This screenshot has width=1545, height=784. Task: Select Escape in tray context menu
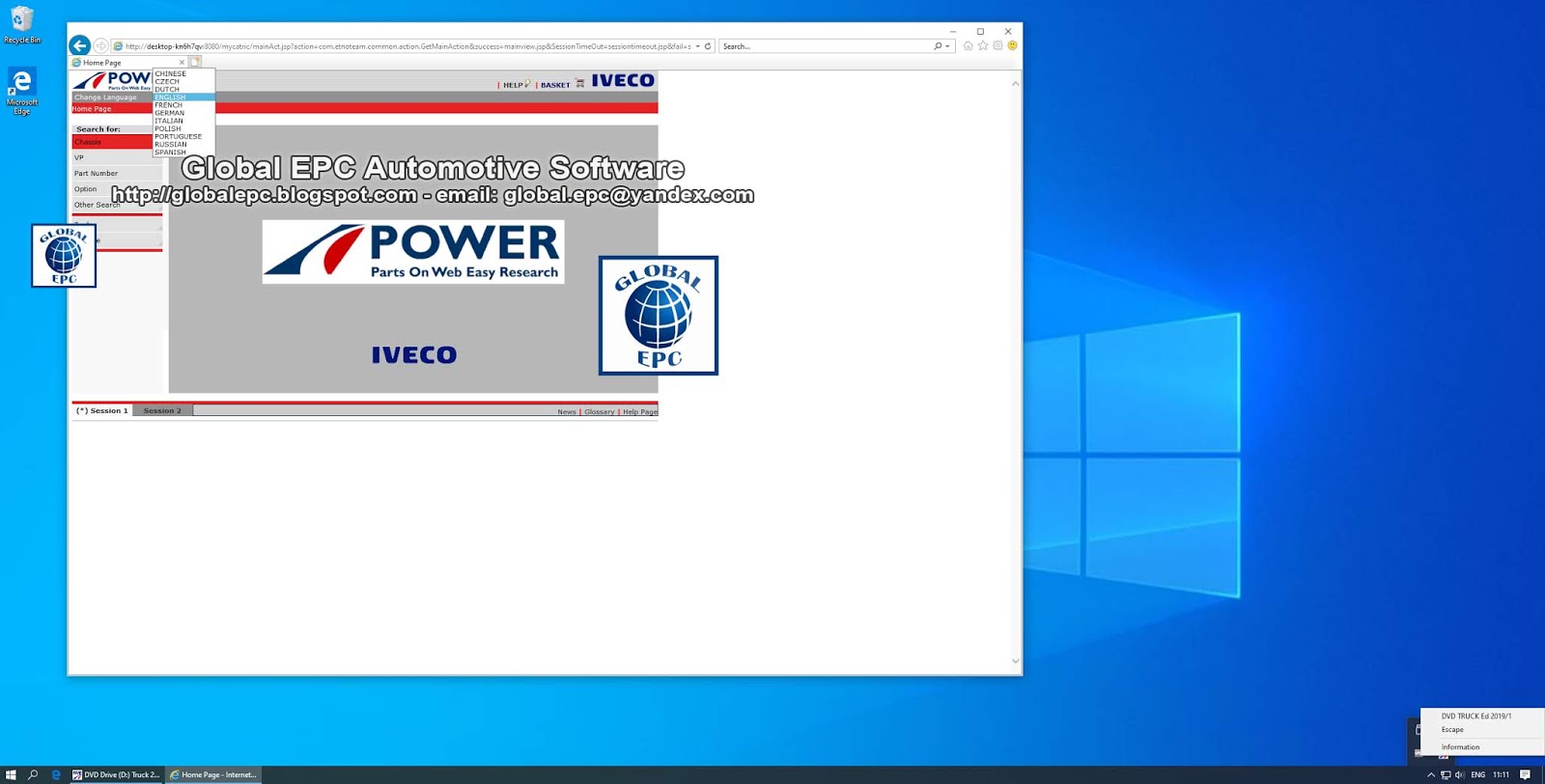click(1482, 730)
